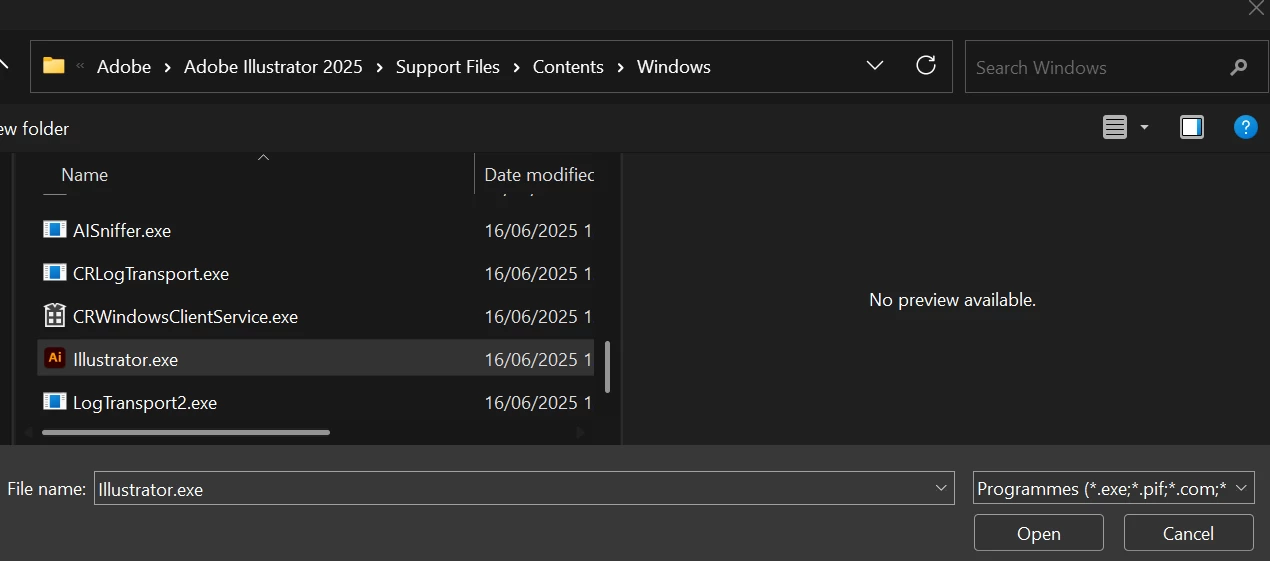Click the LogTransport2.exe file icon
Viewport: 1270px width, 561px height.
pos(55,402)
